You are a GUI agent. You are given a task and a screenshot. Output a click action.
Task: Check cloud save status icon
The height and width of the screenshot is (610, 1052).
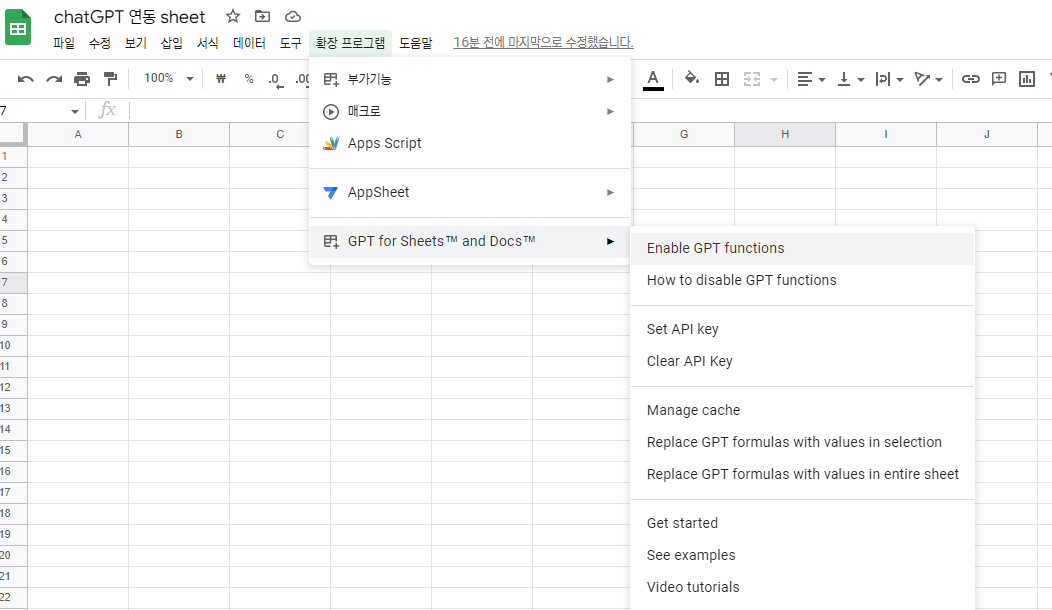coord(293,17)
